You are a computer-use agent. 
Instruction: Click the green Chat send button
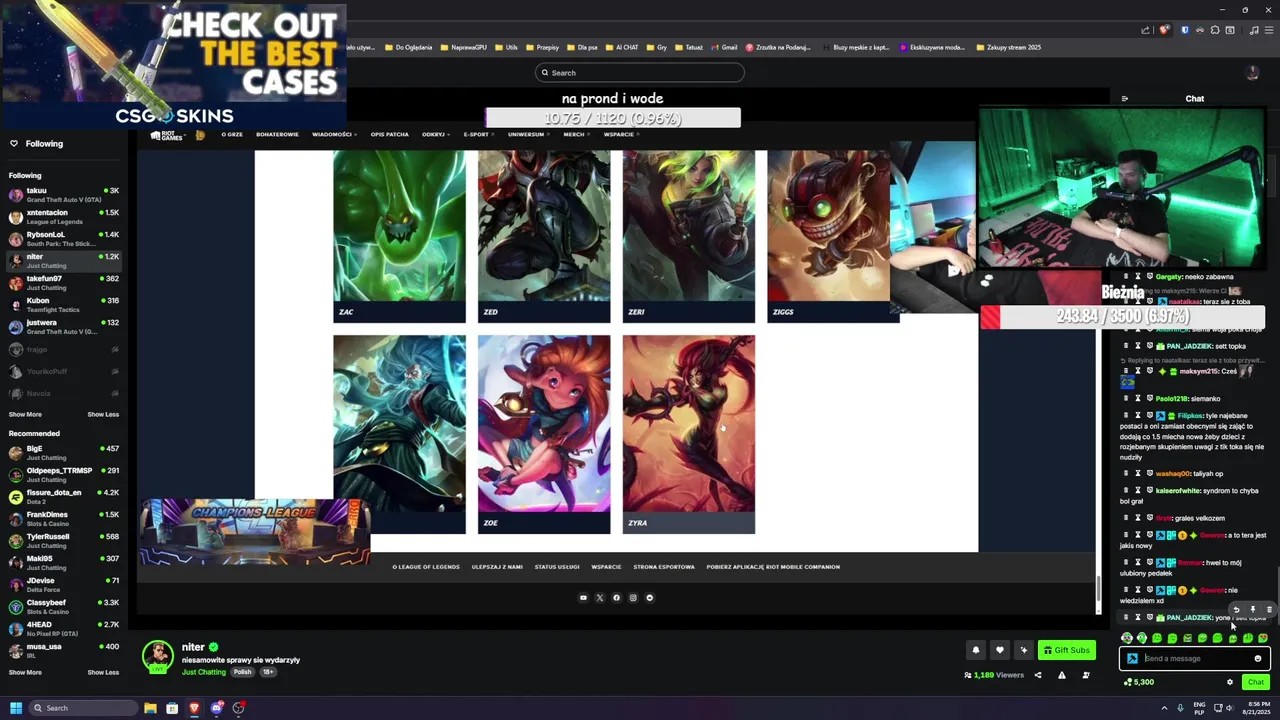(1256, 682)
